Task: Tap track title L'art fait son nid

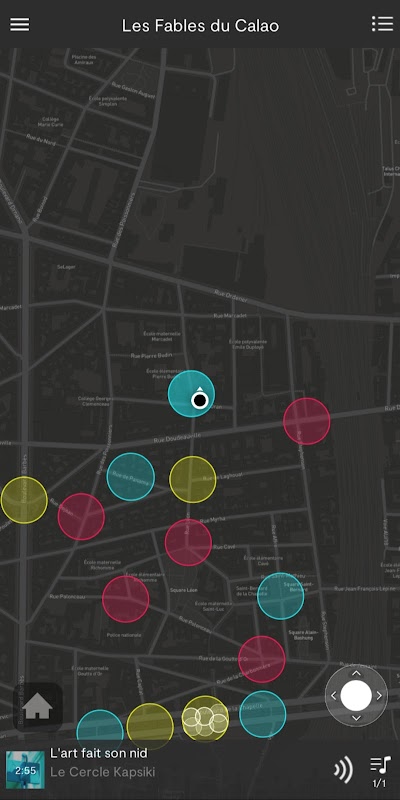Action: click(x=98, y=753)
